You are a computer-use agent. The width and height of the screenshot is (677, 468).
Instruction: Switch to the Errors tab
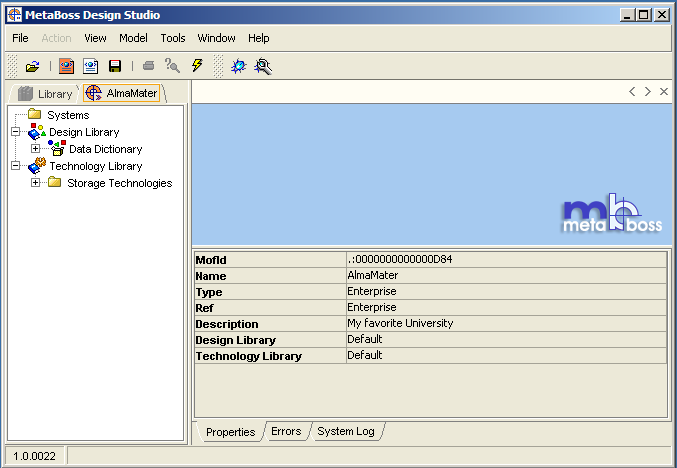click(286, 432)
